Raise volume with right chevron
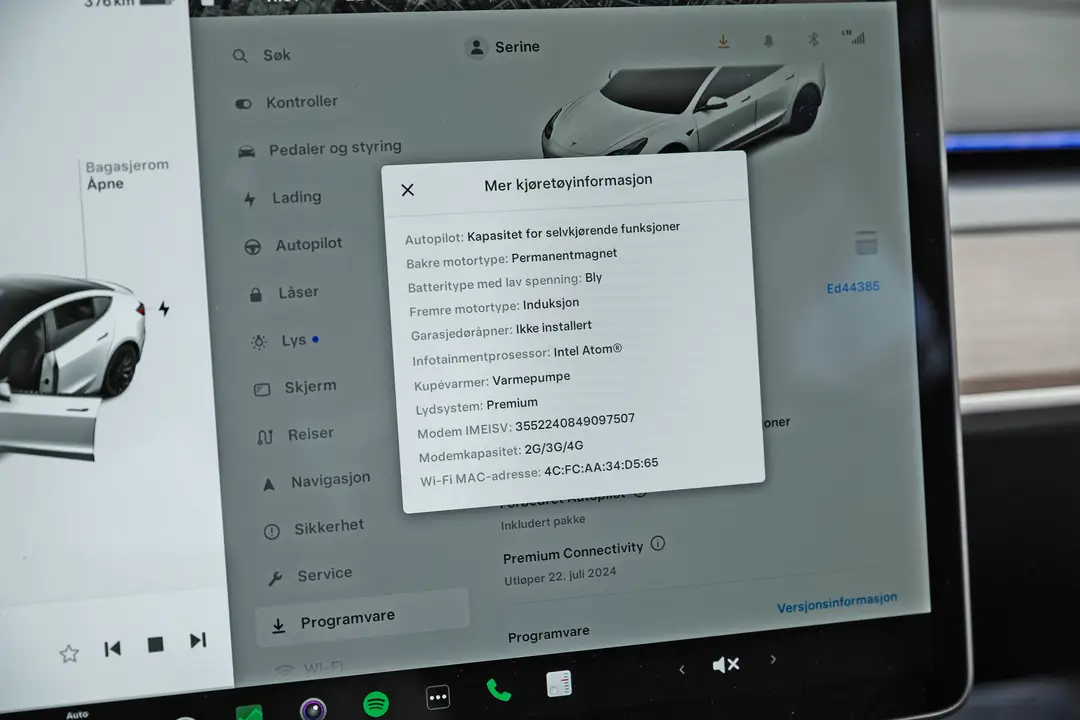This screenshot has width=1080, height=720. [x=773, y=659]
